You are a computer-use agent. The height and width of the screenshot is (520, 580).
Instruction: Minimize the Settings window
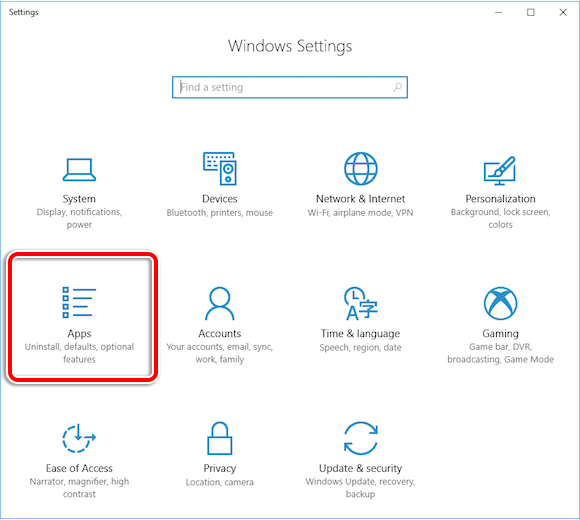tap(499, 13)
